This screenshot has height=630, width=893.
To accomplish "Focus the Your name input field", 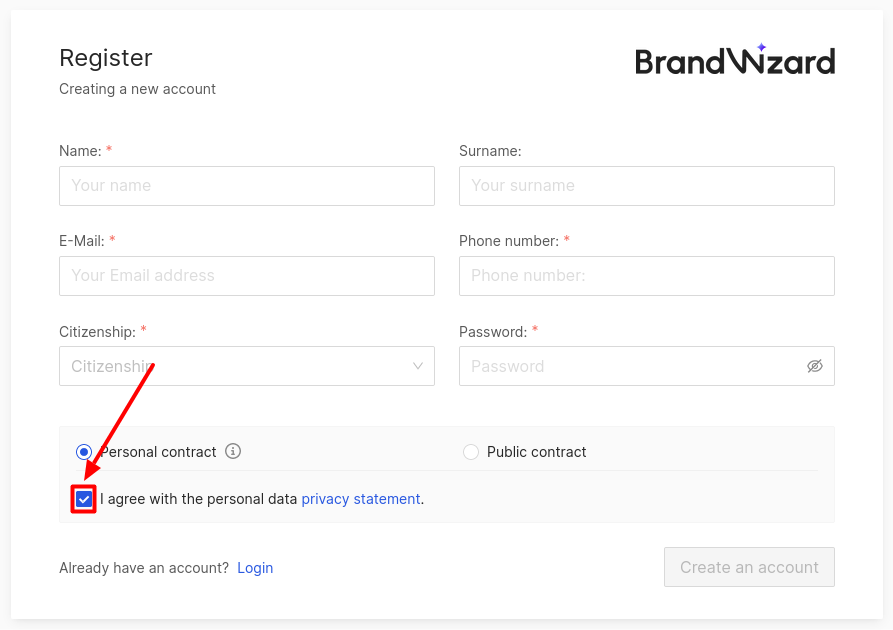I will tap(247, 186).
